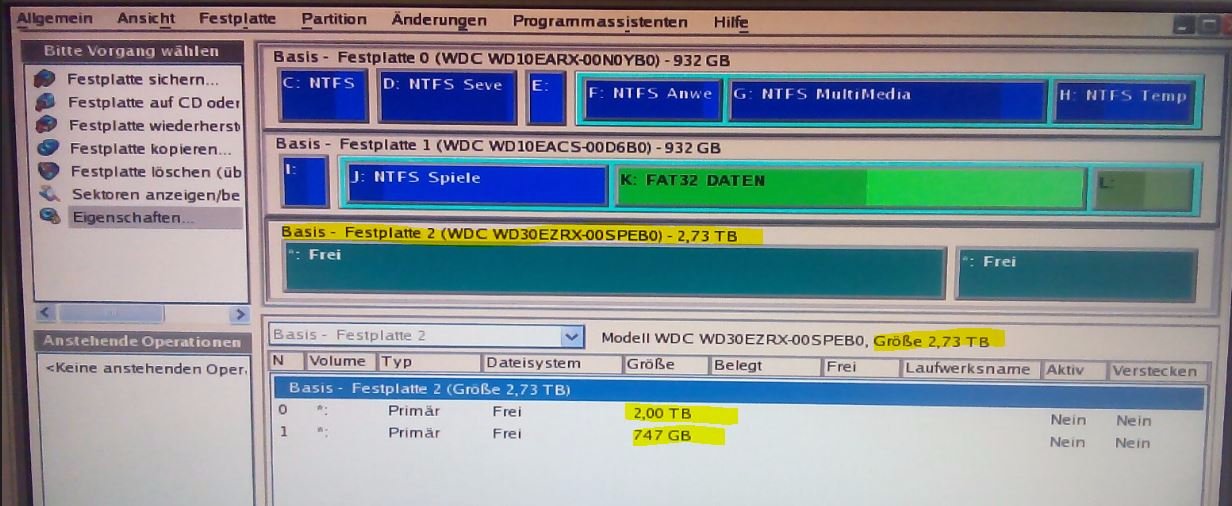Click the Eigenschaften magnifier icon
This screenshot has height=506, width=1232.
pos(49,216)
